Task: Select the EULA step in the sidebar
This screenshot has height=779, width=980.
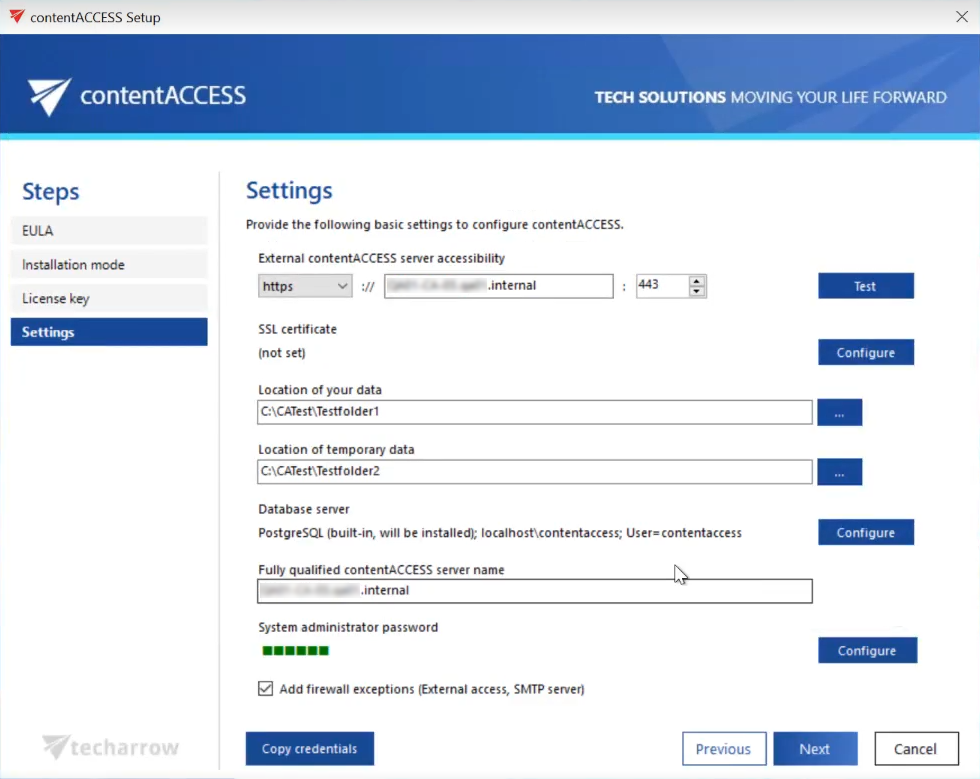Action: pyautogui.click(x=108, y=230)
